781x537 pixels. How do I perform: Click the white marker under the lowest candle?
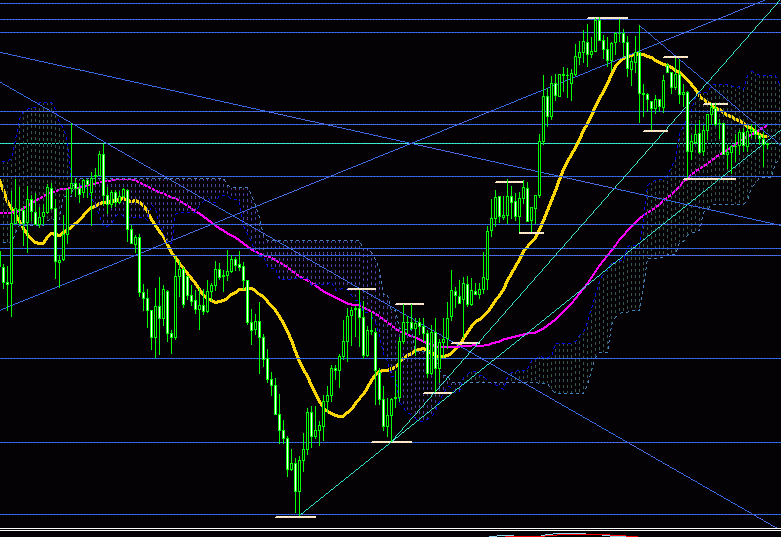pos(295,517)
